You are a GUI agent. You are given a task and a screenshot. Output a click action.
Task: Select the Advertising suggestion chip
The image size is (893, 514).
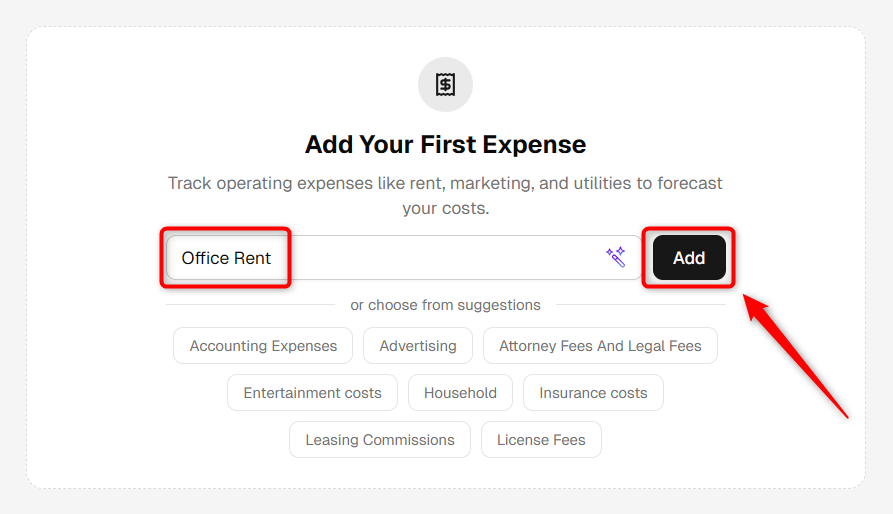tap(418, 346)
